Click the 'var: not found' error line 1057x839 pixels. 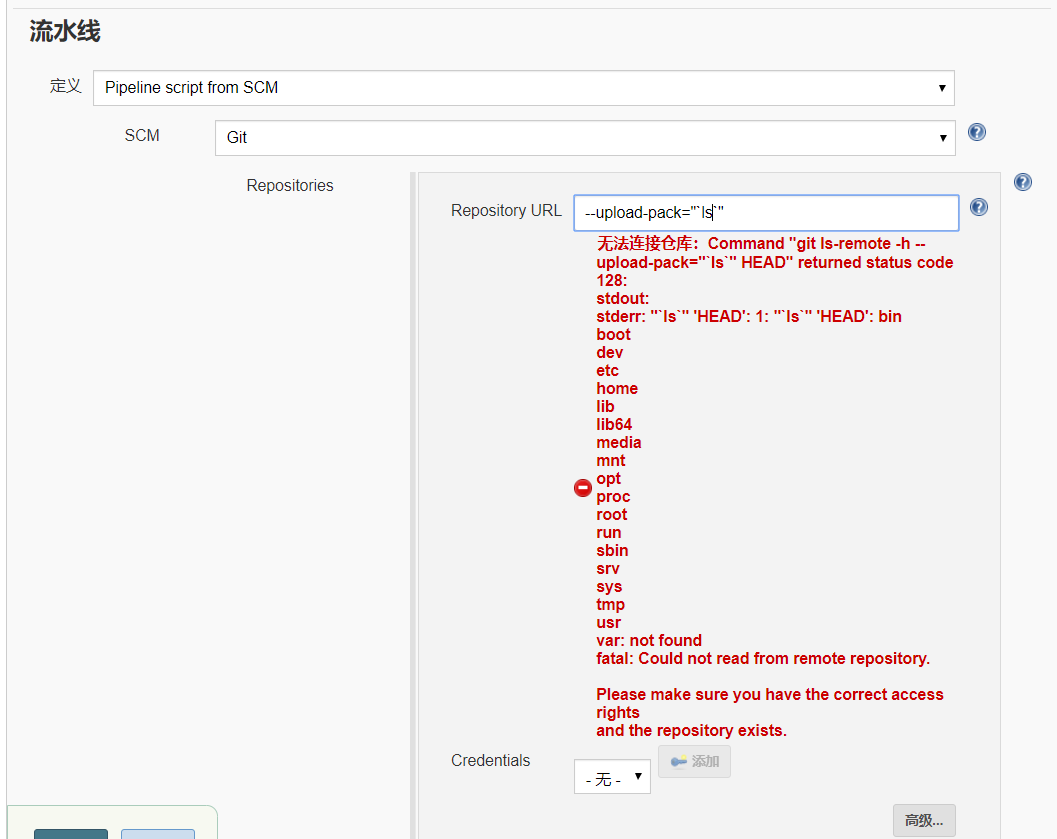tap(649, 640)
